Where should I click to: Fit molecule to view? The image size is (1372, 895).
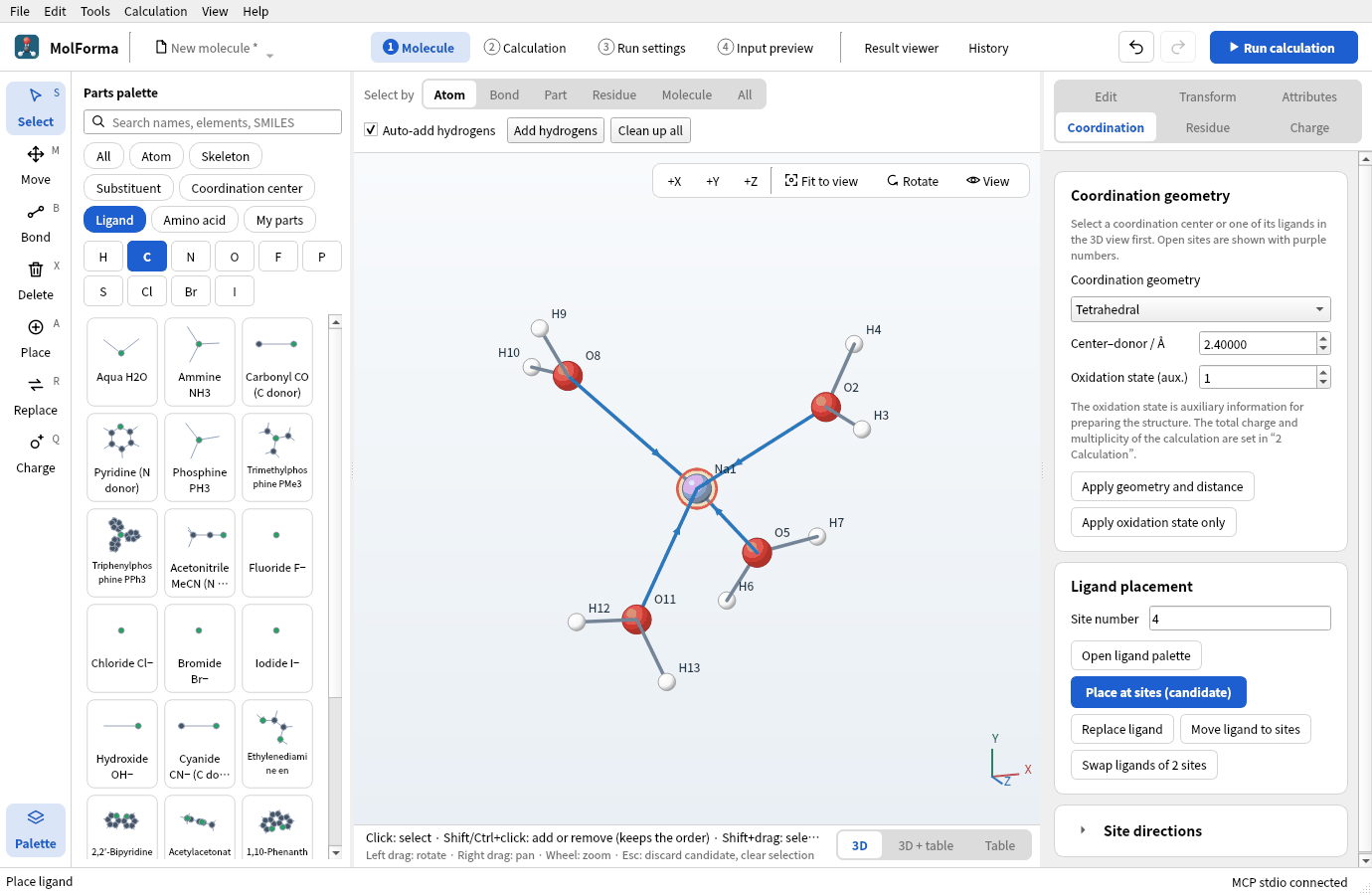tap(821, 181)
